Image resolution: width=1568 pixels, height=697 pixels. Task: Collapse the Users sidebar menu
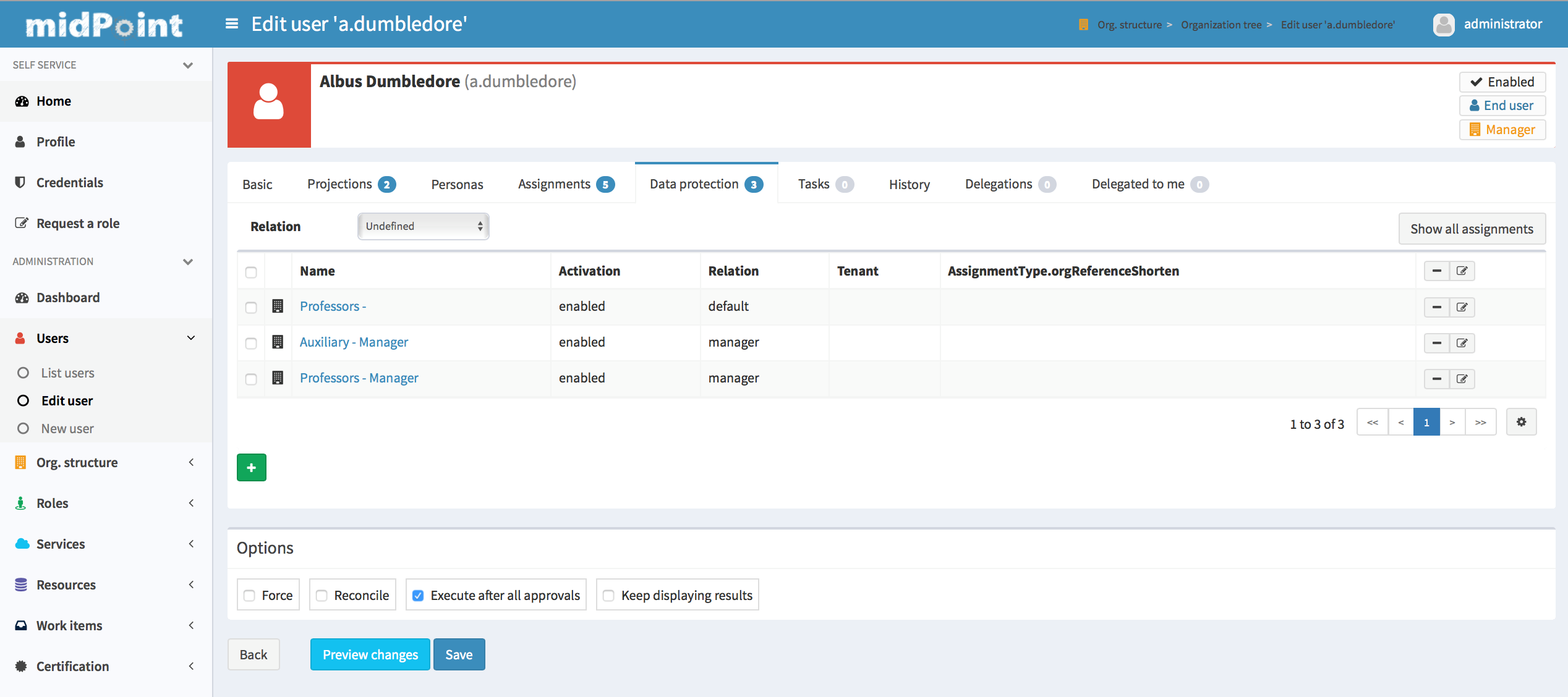coord(191,338)
